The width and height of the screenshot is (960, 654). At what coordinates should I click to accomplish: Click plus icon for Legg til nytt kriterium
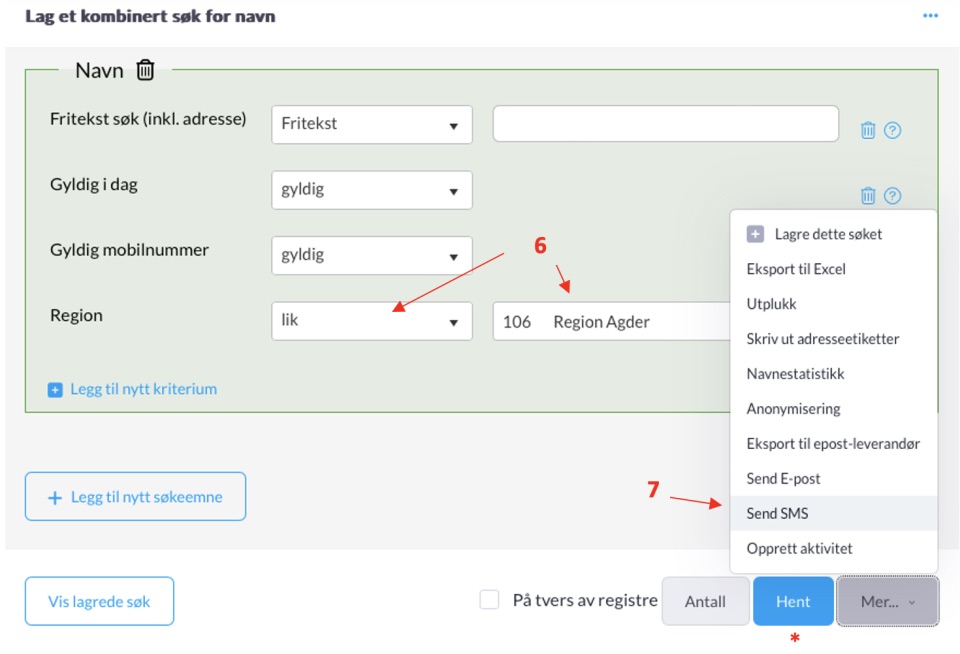click(55, 389)
